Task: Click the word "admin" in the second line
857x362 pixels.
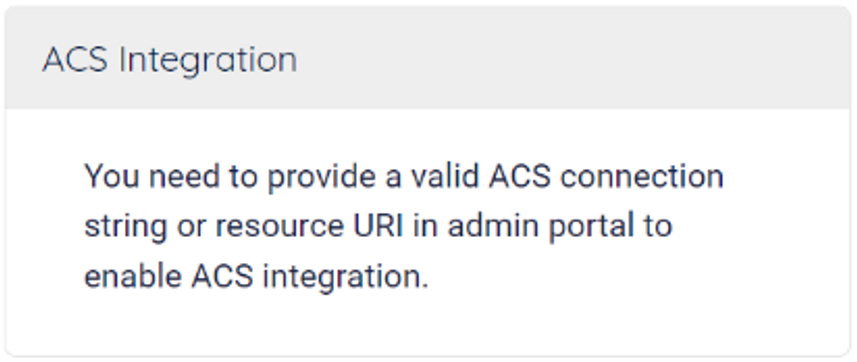Action: click(494, 226)
